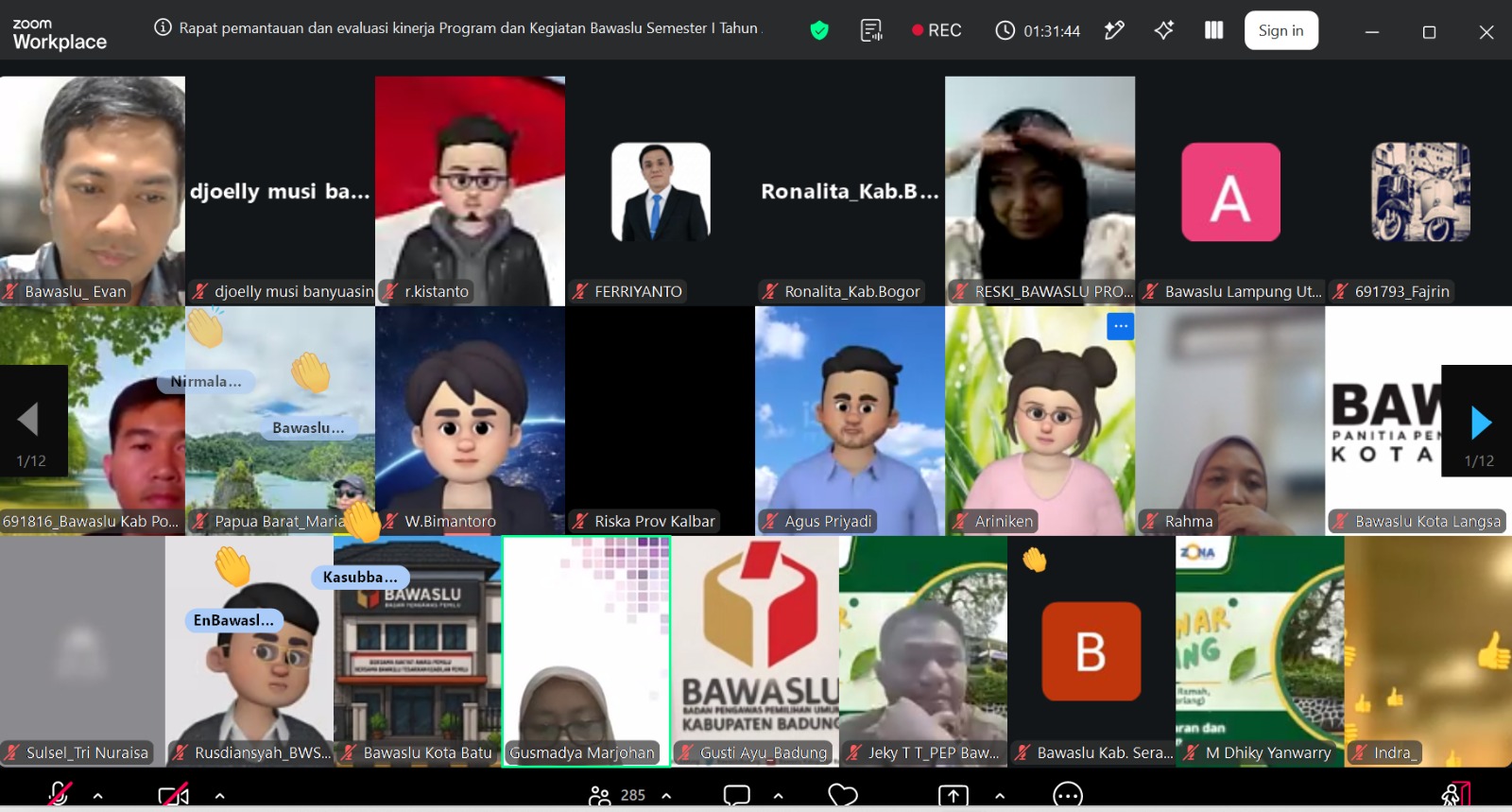Open the meeting info icon beside the title
Image resolution: width=1512 pixels, height=812 pixels.
(163, 27)
